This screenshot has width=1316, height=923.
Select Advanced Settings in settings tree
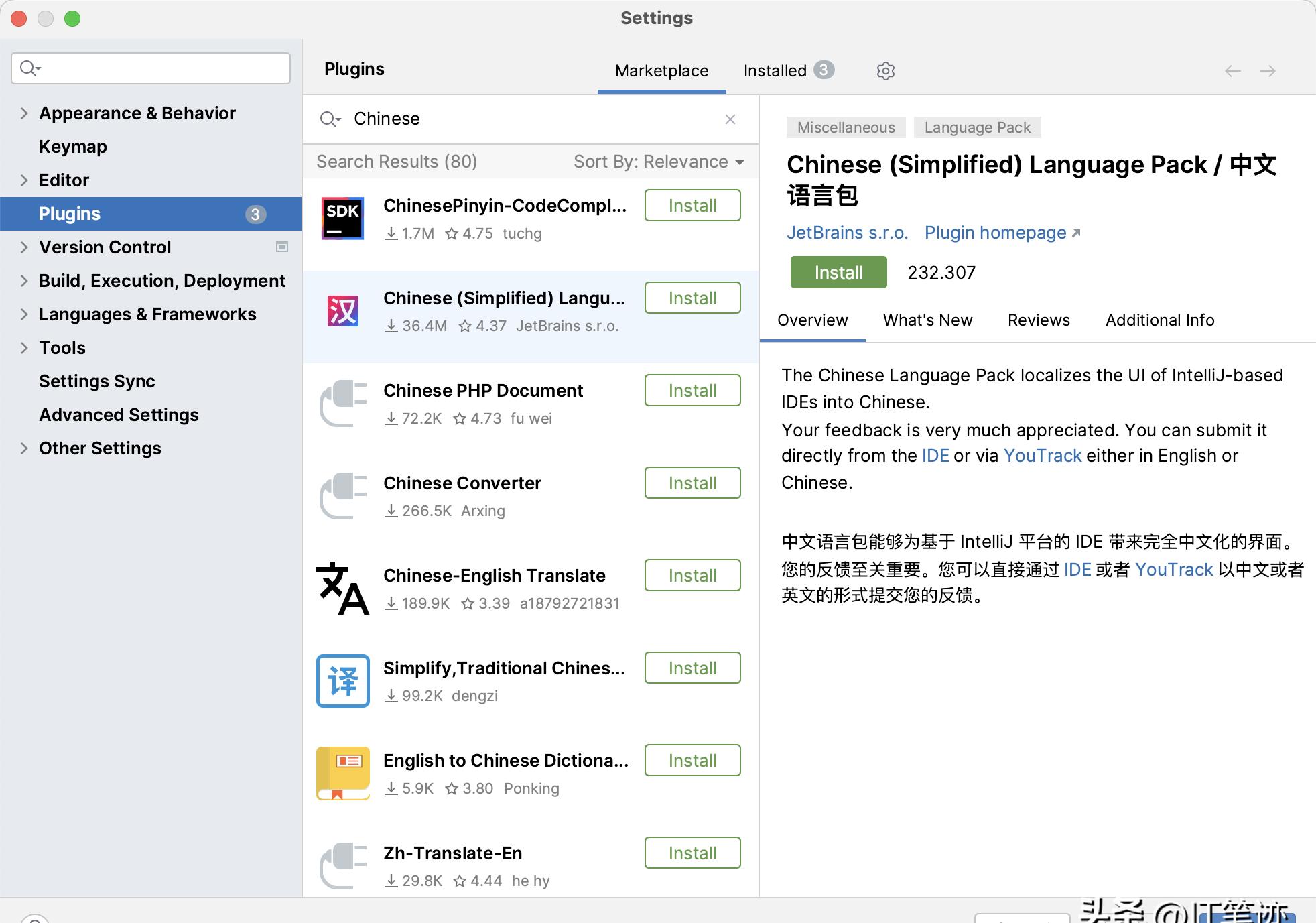(x=151, y=415)
